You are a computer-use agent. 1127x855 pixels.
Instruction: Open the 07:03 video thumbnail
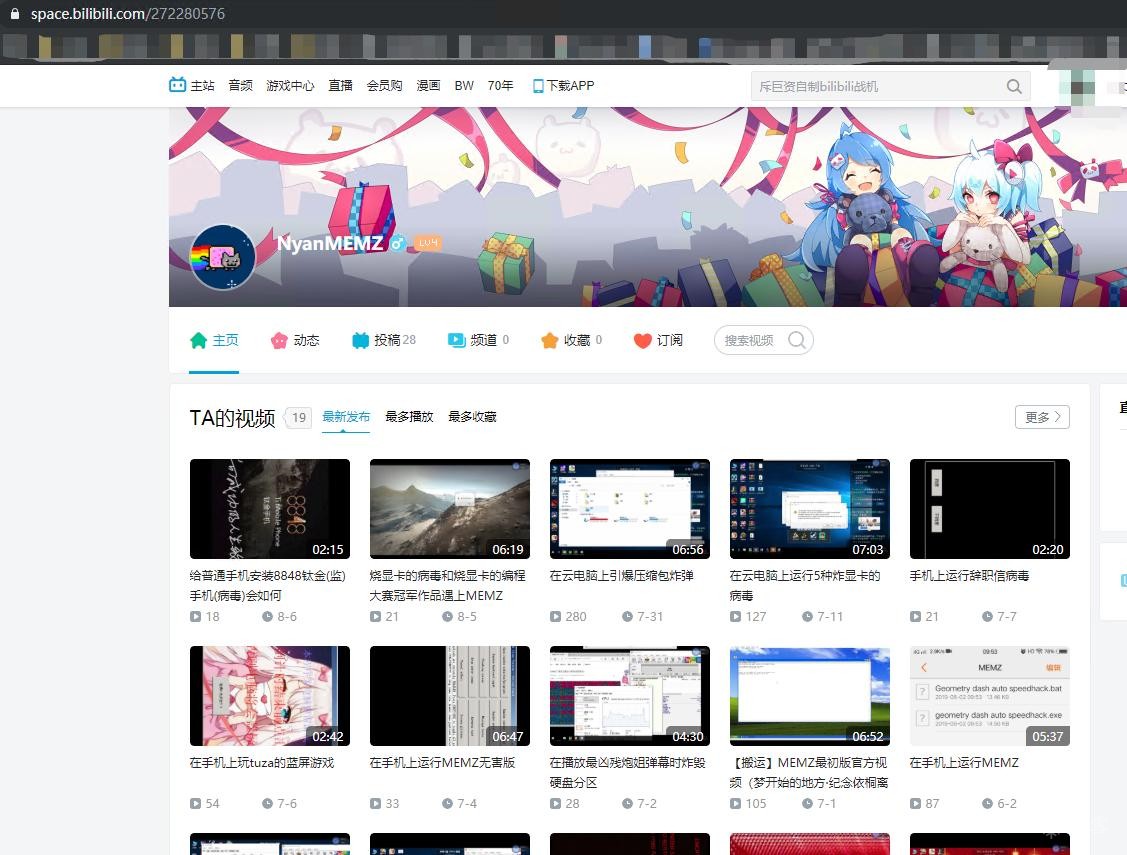[810, 509]
